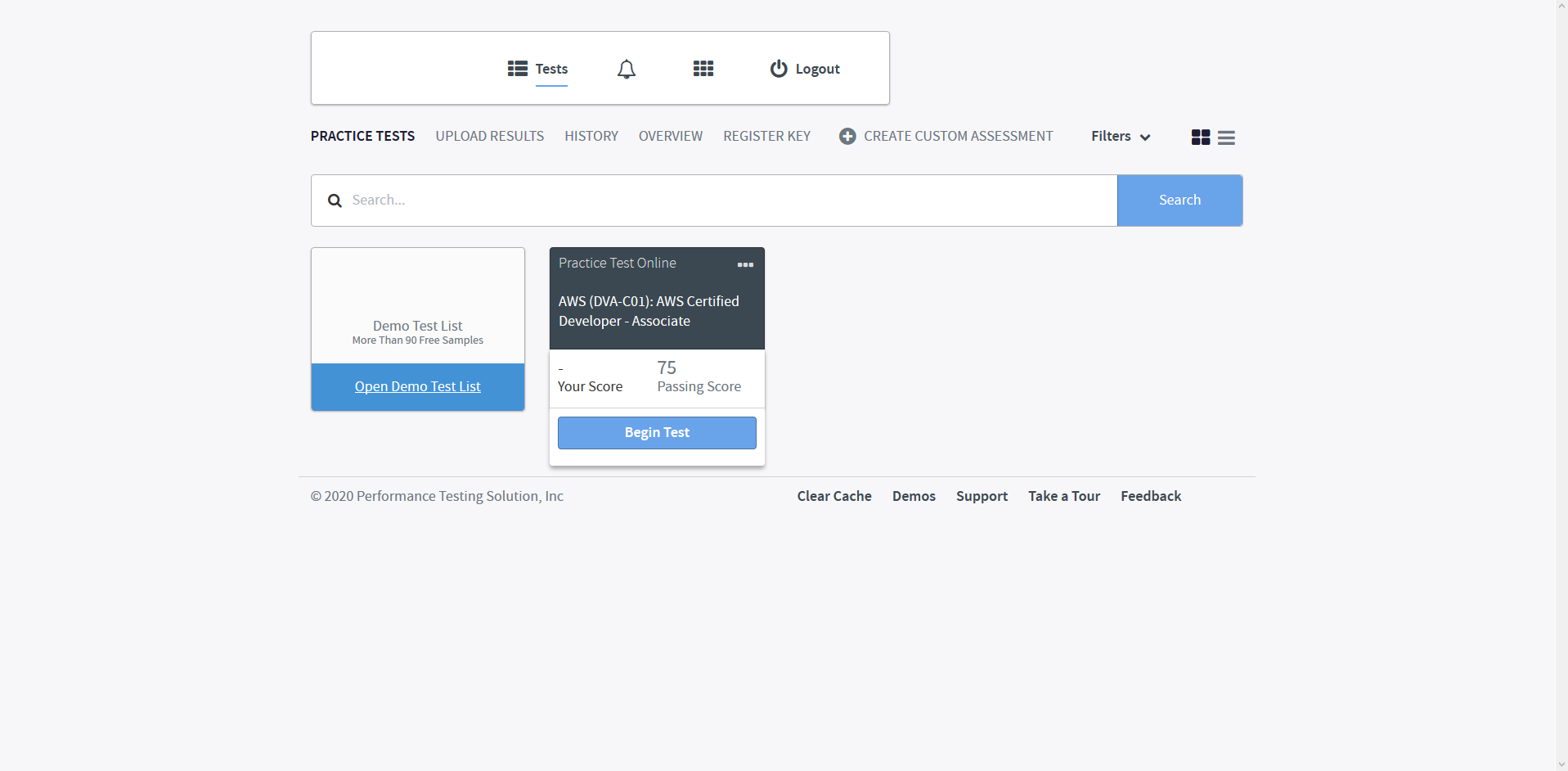This screenshot has width=1568, height=771.
Task: Open the REGISTER KEY tab
Action: point(766,136)
